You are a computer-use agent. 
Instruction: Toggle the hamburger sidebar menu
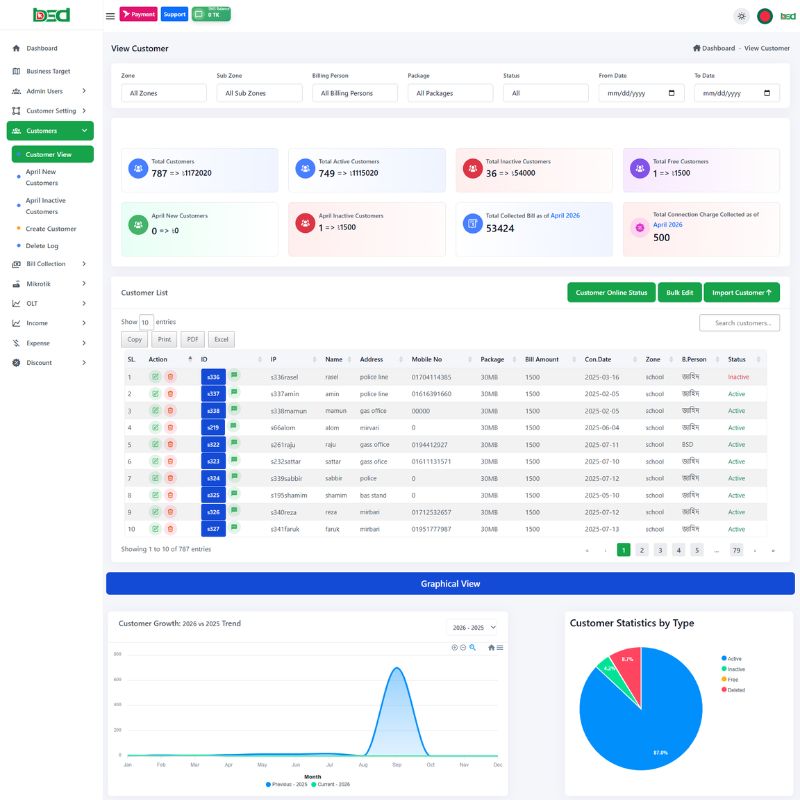pos(110,16)
